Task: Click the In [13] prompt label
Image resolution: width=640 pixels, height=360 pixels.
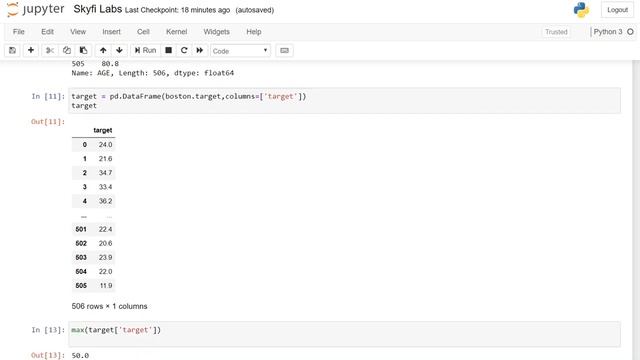Action: point(48,330)
